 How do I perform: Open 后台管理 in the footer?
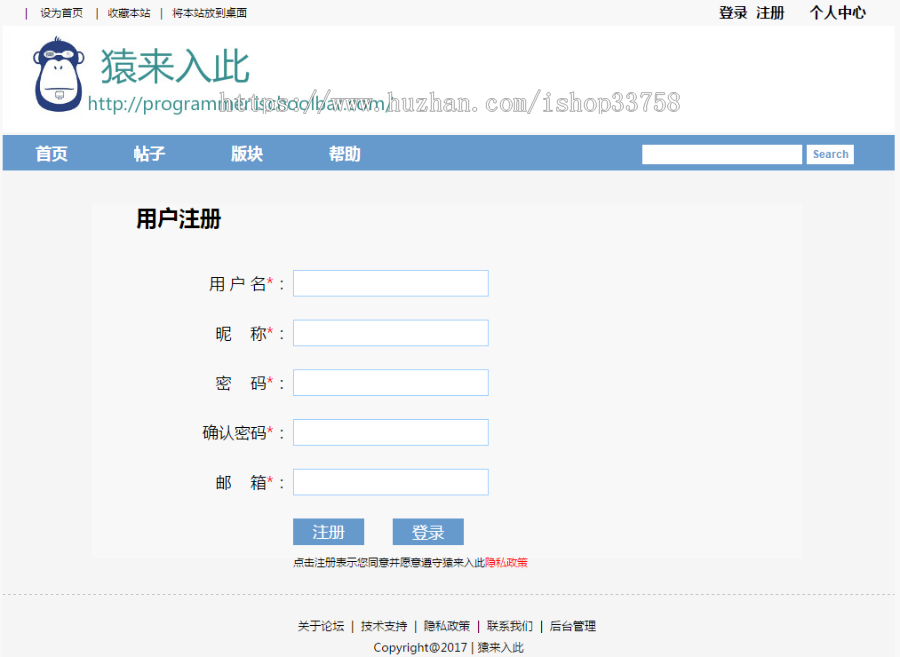(572, 625)
